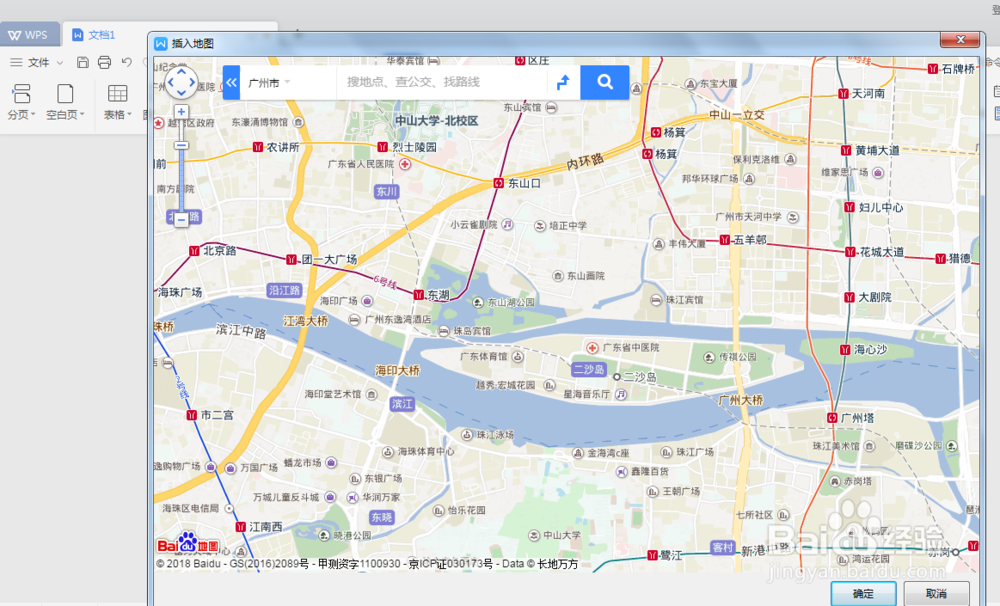Click the 海印大桥 bridge label
This screenshot has width=1000, height=606.
tap(397, 371)
